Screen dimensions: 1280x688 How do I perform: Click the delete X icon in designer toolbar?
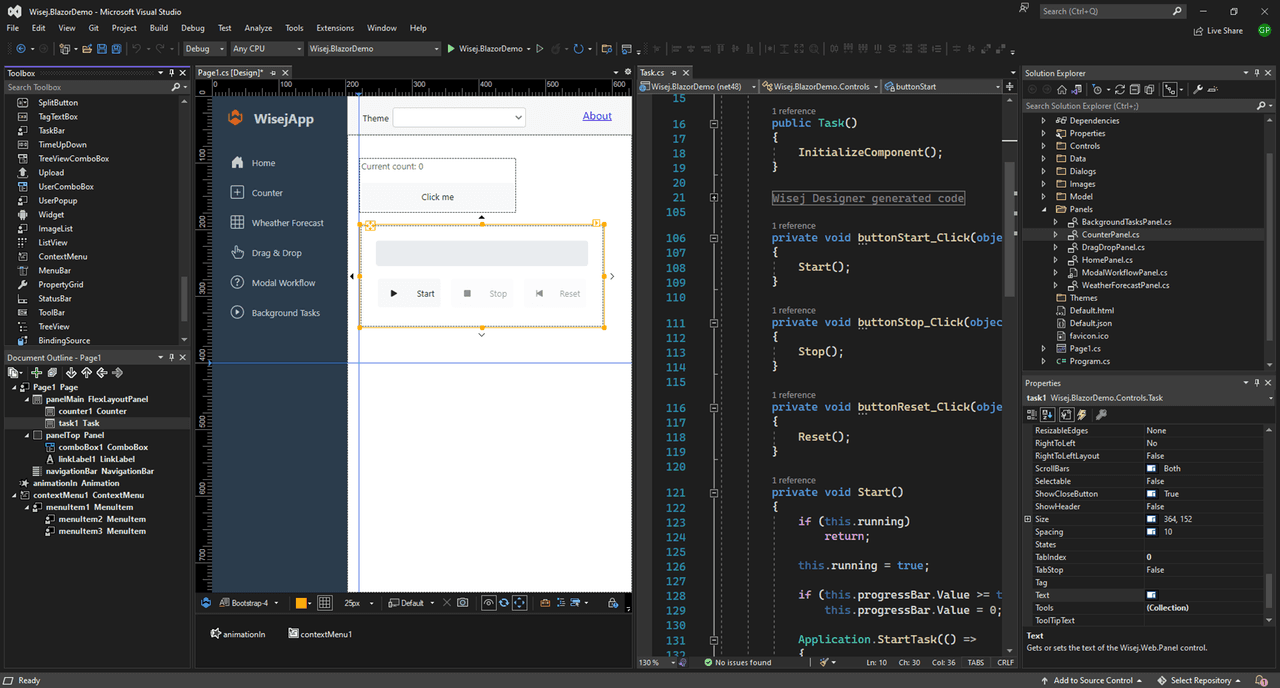[447, 603]
